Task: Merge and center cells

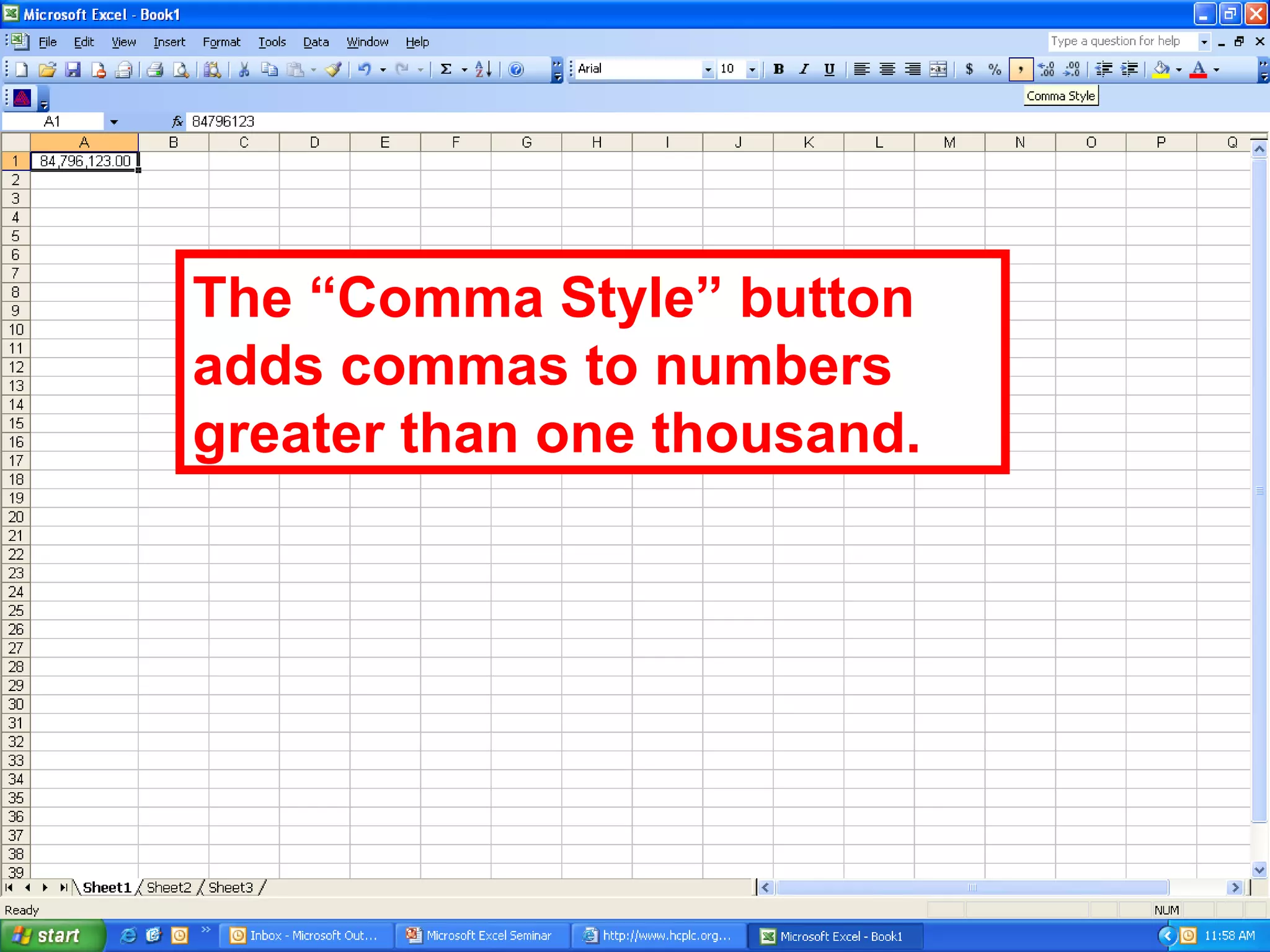Action: click(938, 69)
